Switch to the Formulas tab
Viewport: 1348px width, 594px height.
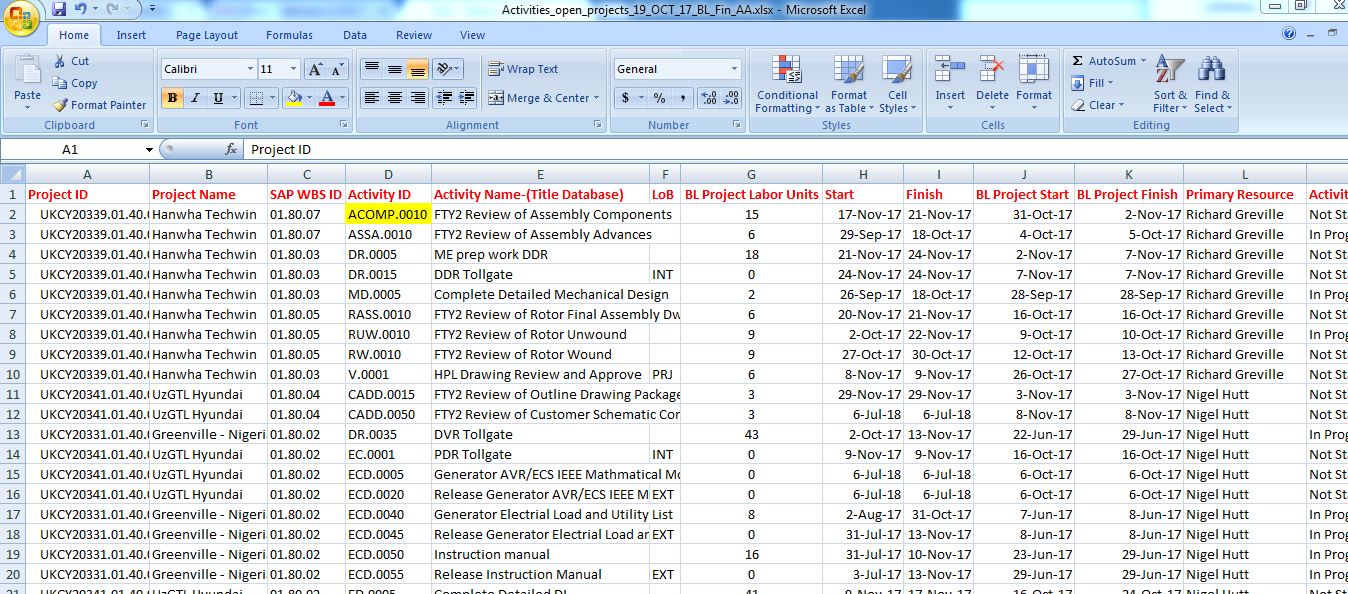coord(289,35)
